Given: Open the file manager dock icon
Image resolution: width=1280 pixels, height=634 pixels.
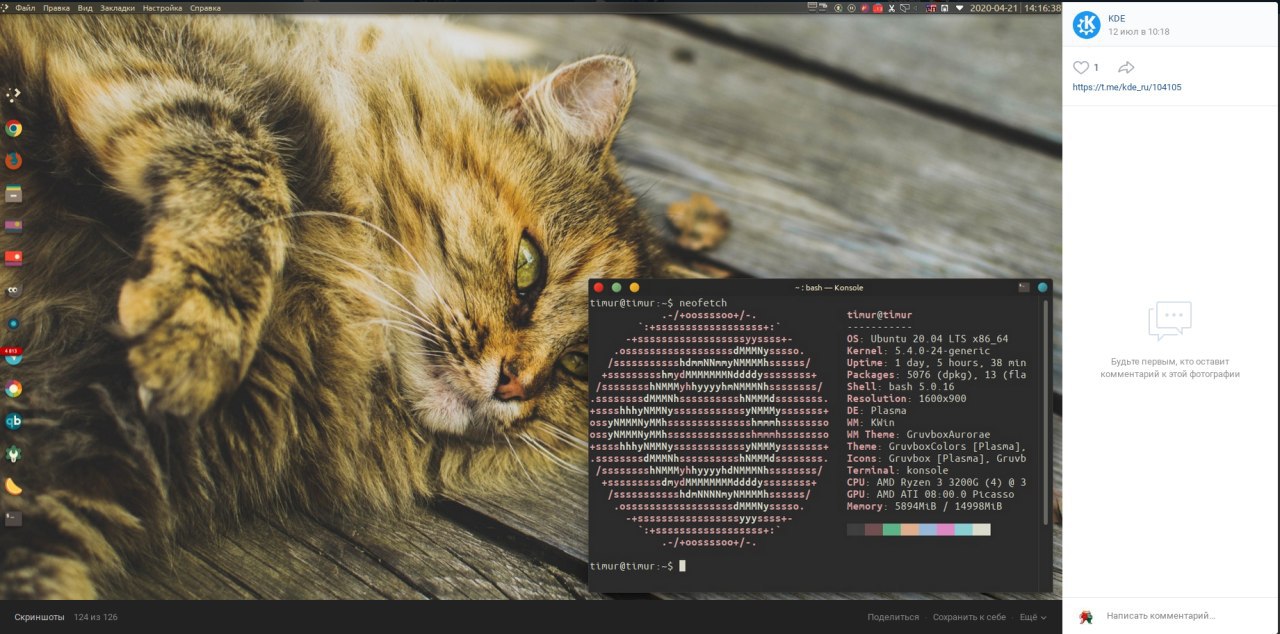Looking at the screenshot, I should point(13,194).
